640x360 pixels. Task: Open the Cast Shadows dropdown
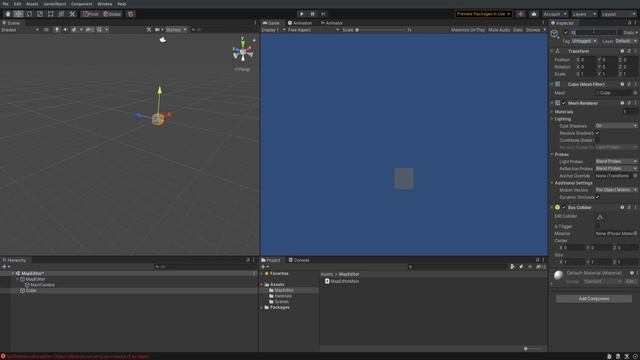pyautogui.click(x=616, y=126)
